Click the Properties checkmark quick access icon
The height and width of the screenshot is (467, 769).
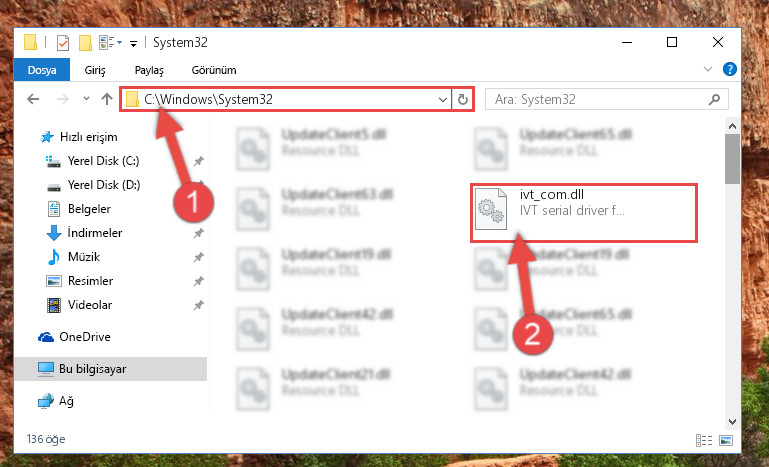pyautogui.click(x=63, y=43)
